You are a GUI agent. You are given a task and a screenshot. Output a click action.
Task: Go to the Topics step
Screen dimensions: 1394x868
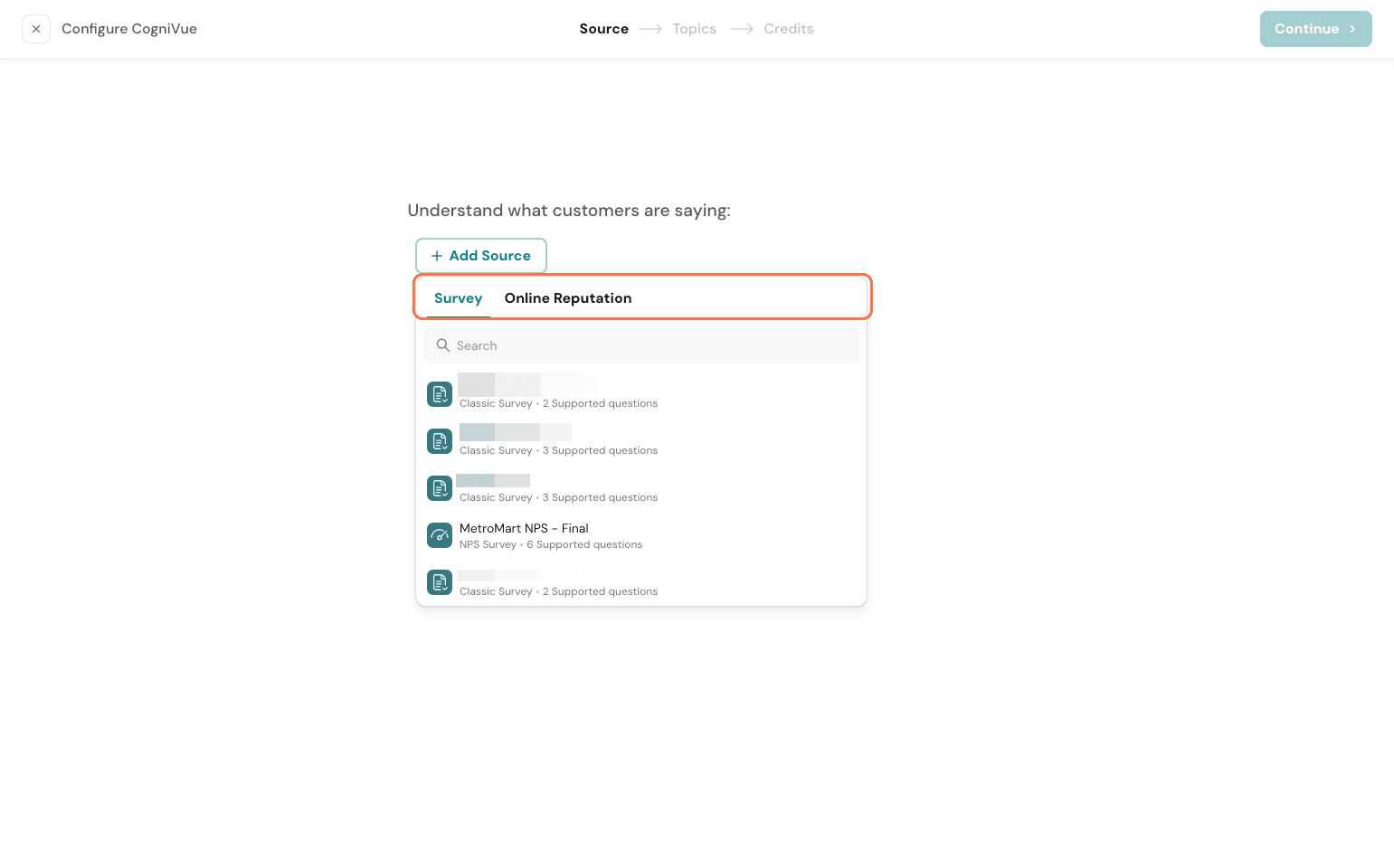694,29
